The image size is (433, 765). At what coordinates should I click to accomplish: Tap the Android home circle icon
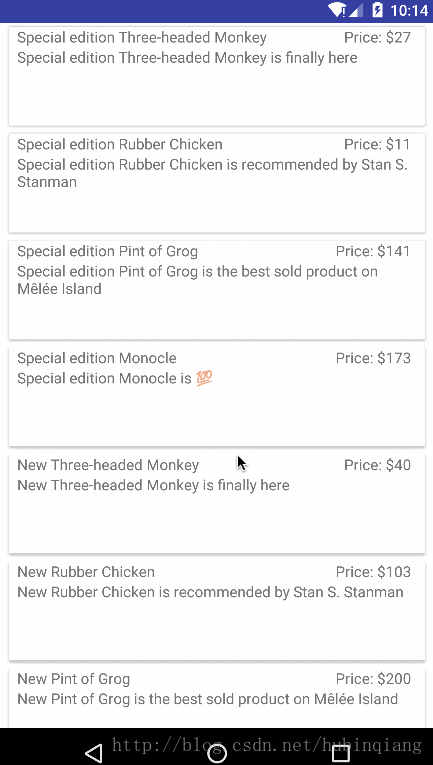217,752
